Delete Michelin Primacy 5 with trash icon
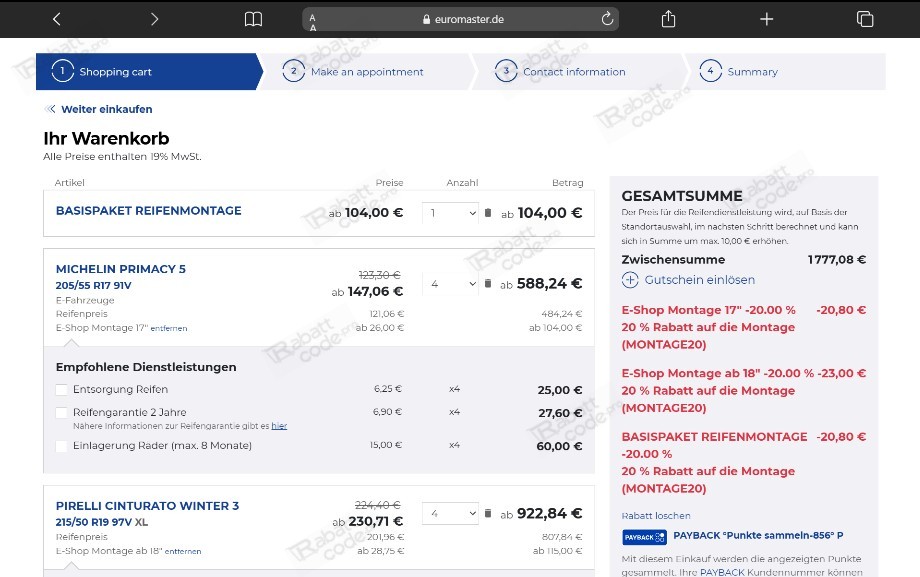Viewport: 920px width, 577px height. 488,284
